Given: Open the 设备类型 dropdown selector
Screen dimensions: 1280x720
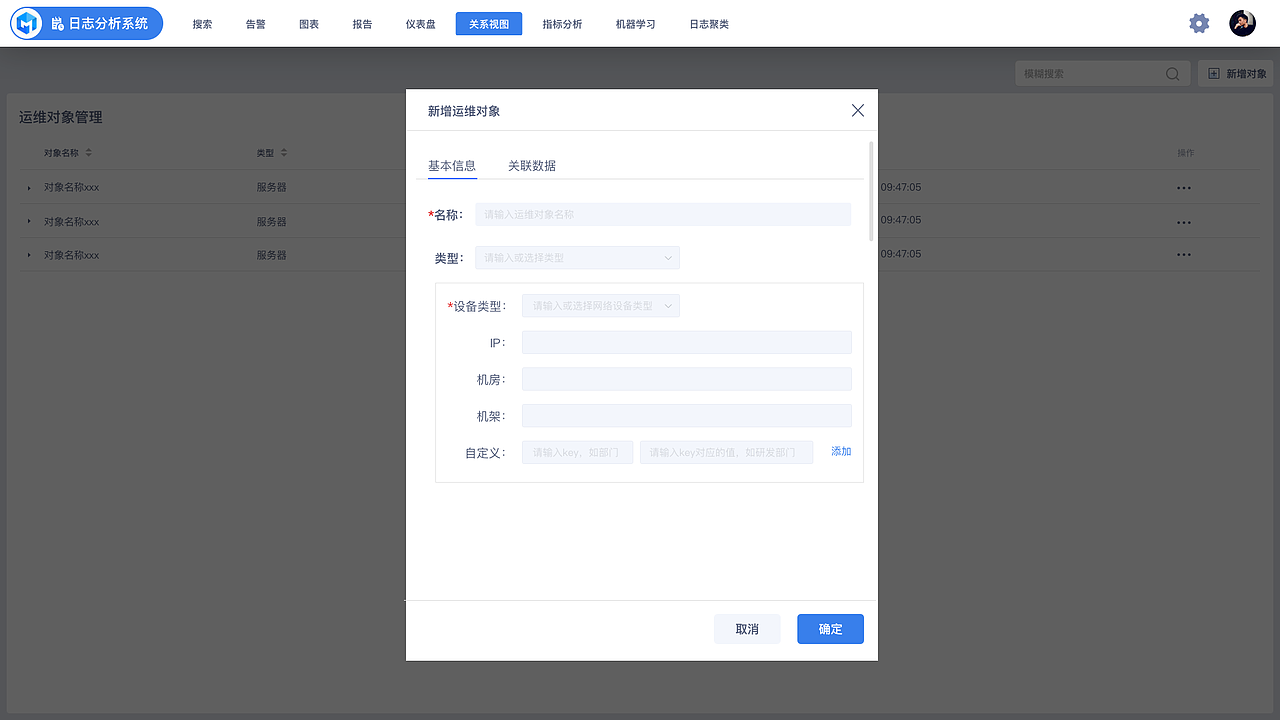Looking at the screenshot, I should [x=600, y=305].
